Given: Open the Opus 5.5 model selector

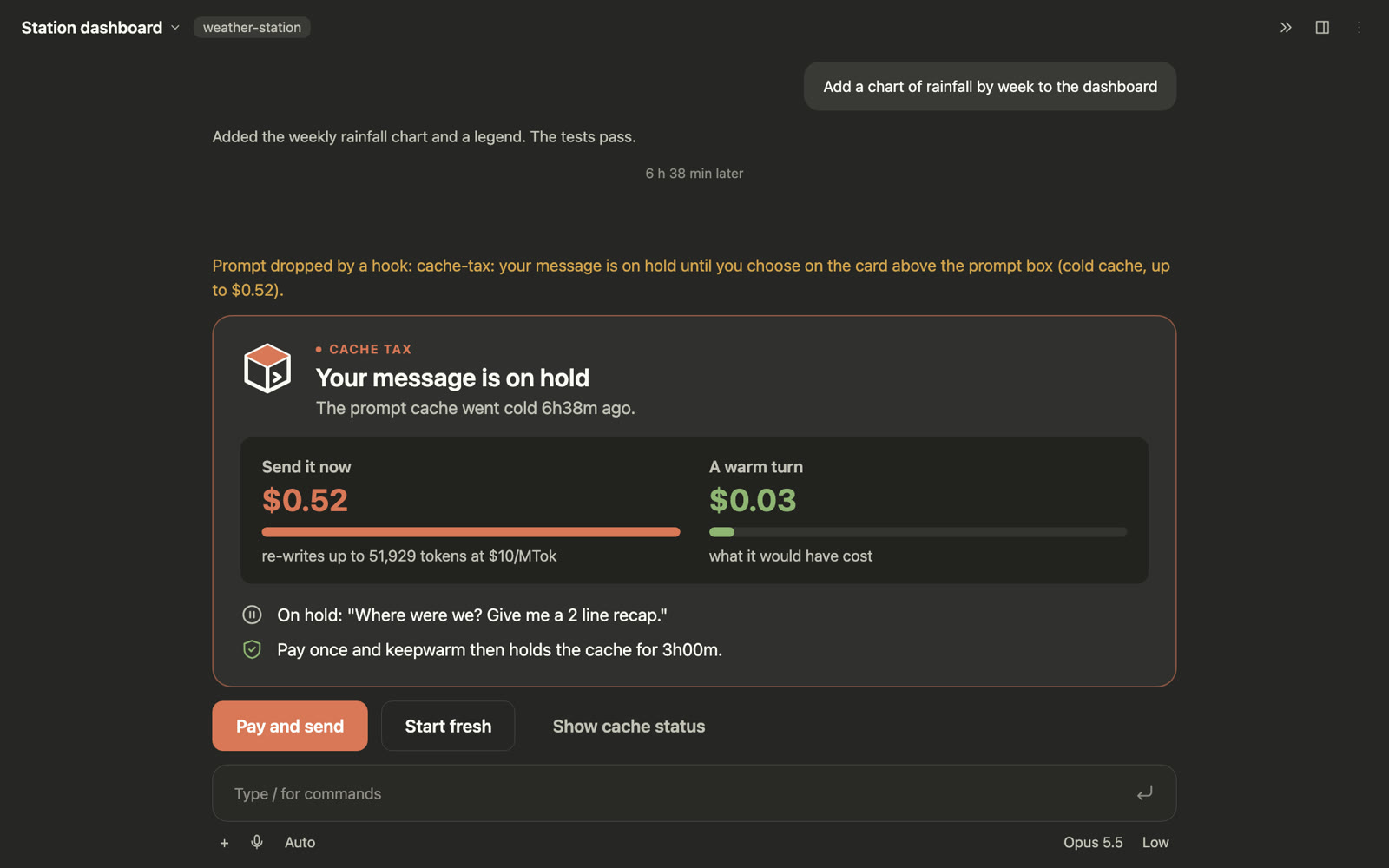Looking at the screenshot, I should [1093, 843].
